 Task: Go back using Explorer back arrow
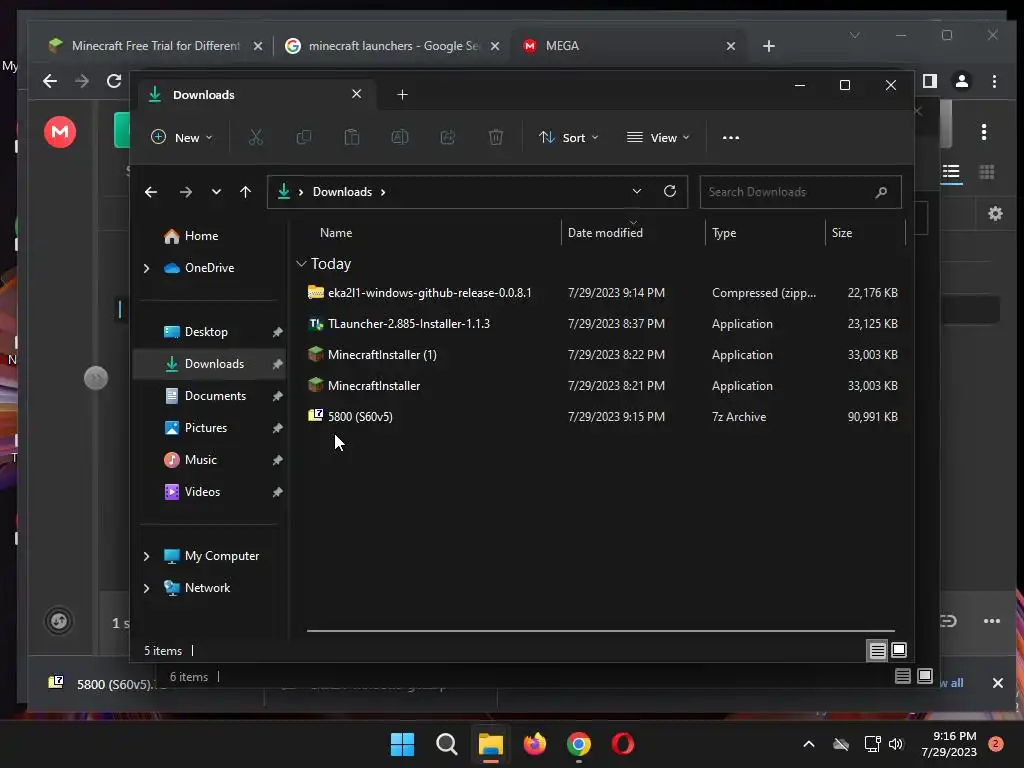pyautogui.click(x=151, y=192)
